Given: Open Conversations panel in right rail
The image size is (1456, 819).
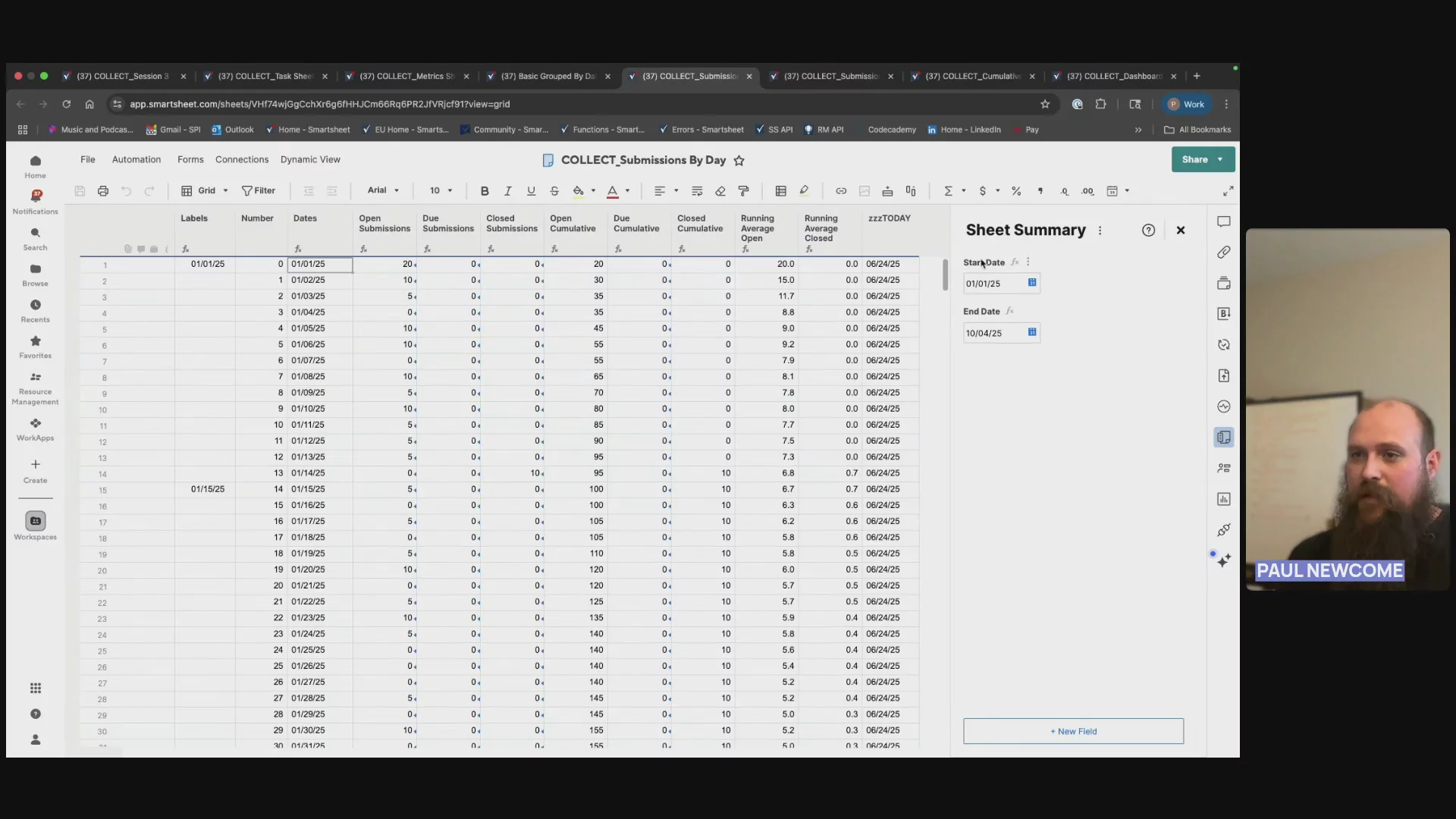Looking at the screenshot, I should tap(1223, 221).
